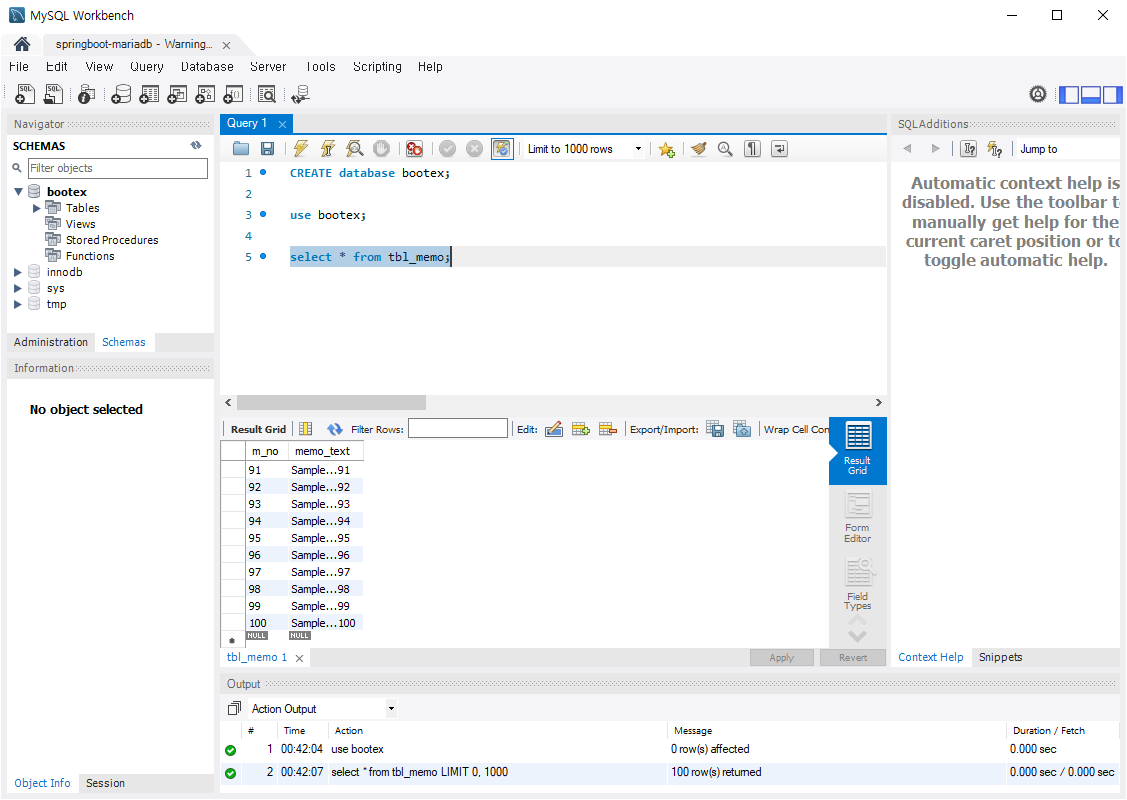
Task: Open the Scripting menu
Action: click(377, 67)
